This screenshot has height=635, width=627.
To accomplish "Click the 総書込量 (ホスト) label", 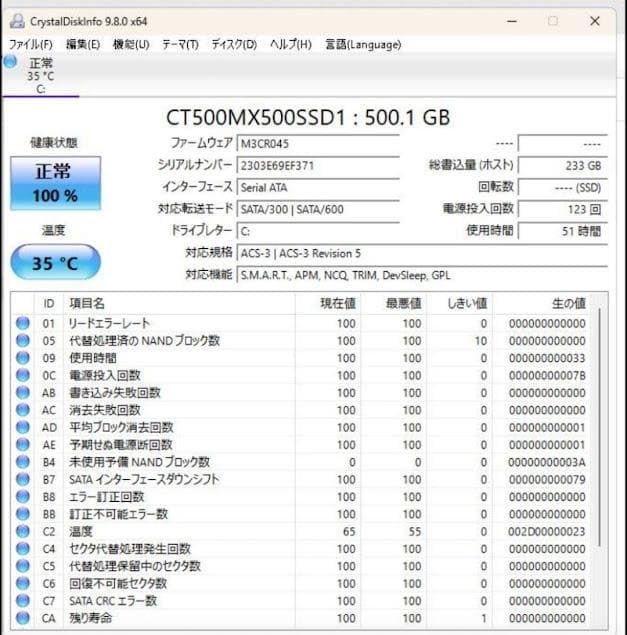I will tap(471, 165).
